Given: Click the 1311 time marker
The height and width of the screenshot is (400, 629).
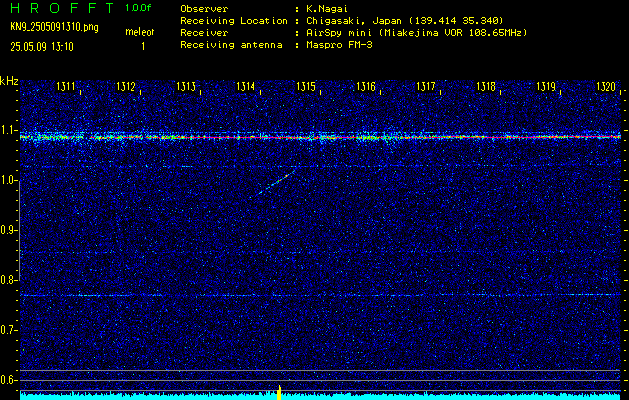Looking at the screenshot, I should [66, 86].
